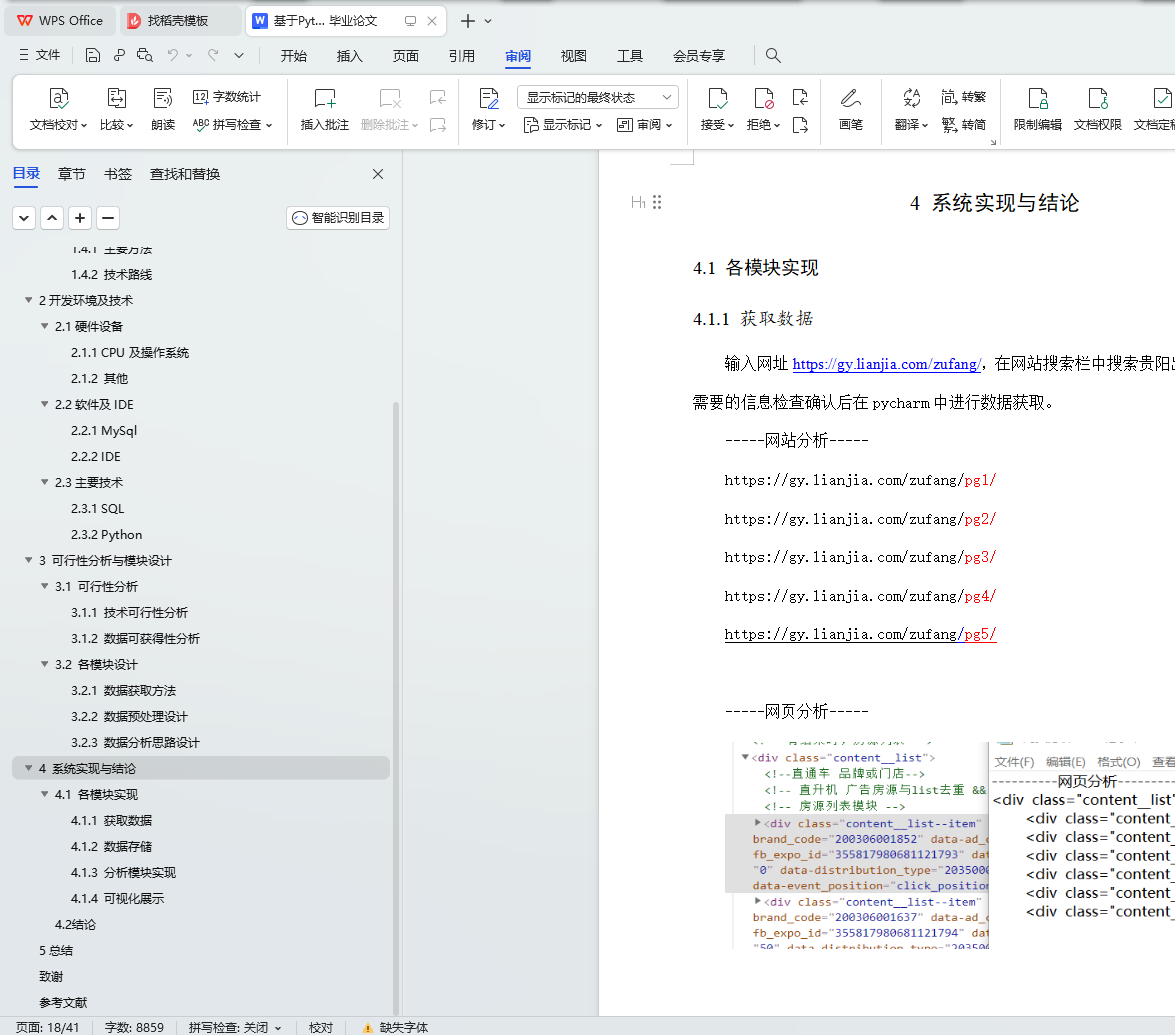Click the save icon in quick toolbar
This screenshot has height=1035, width=1175.
tap(93, 55)
